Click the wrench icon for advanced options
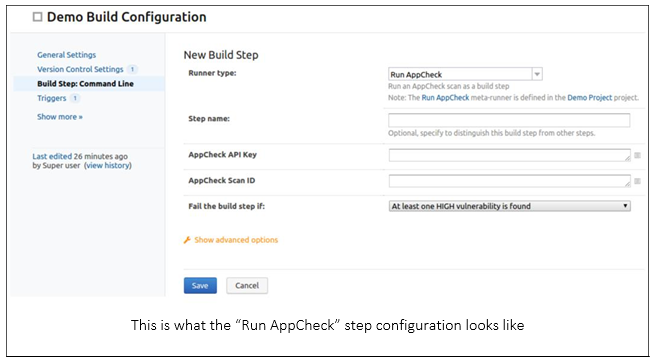Screen dimensions: 655x361 coord(187,240)
